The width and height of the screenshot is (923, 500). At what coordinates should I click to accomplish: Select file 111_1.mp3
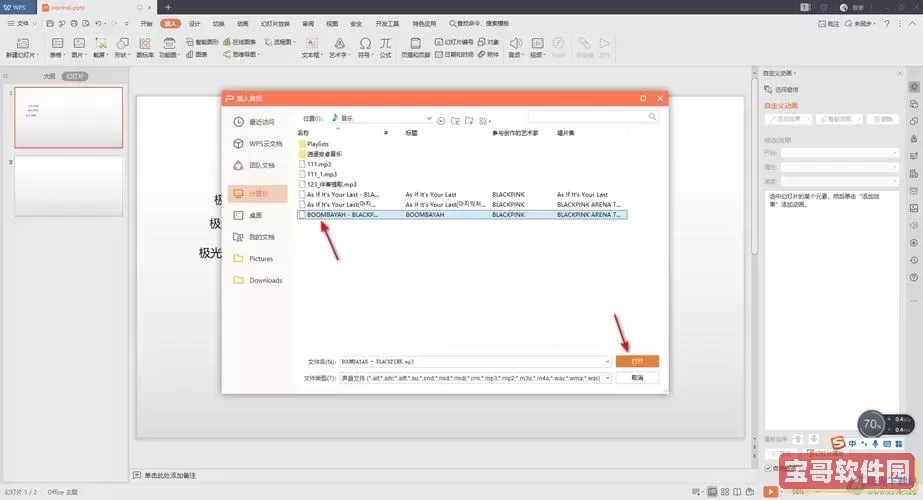[x=318, y=174]
